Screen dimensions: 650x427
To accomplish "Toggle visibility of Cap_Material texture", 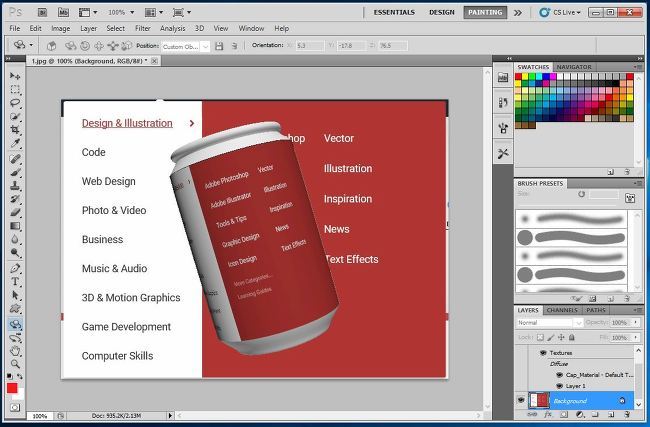I will point(559,375).
